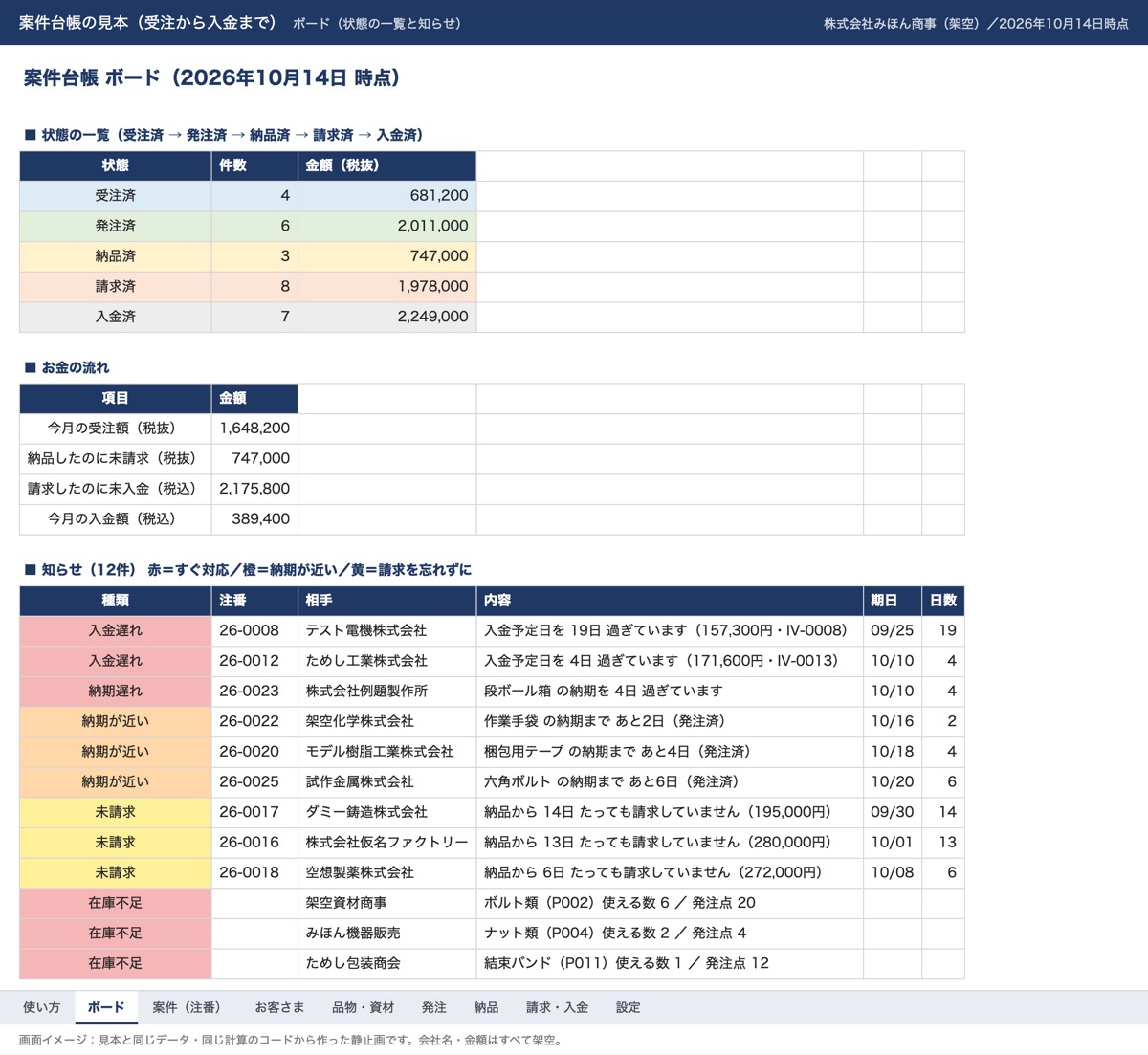Click 架空資材商事 supplier cell
This screenshot has height=1055, width=1148.
[x=387, y=903]
